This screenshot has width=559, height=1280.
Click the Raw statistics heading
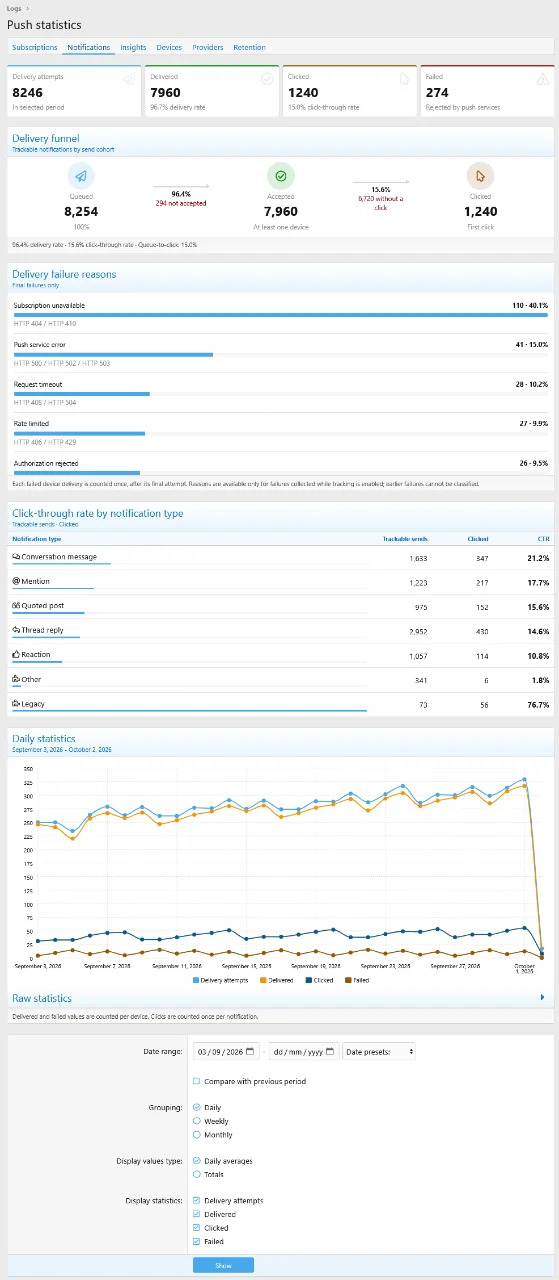coord(42,998)
